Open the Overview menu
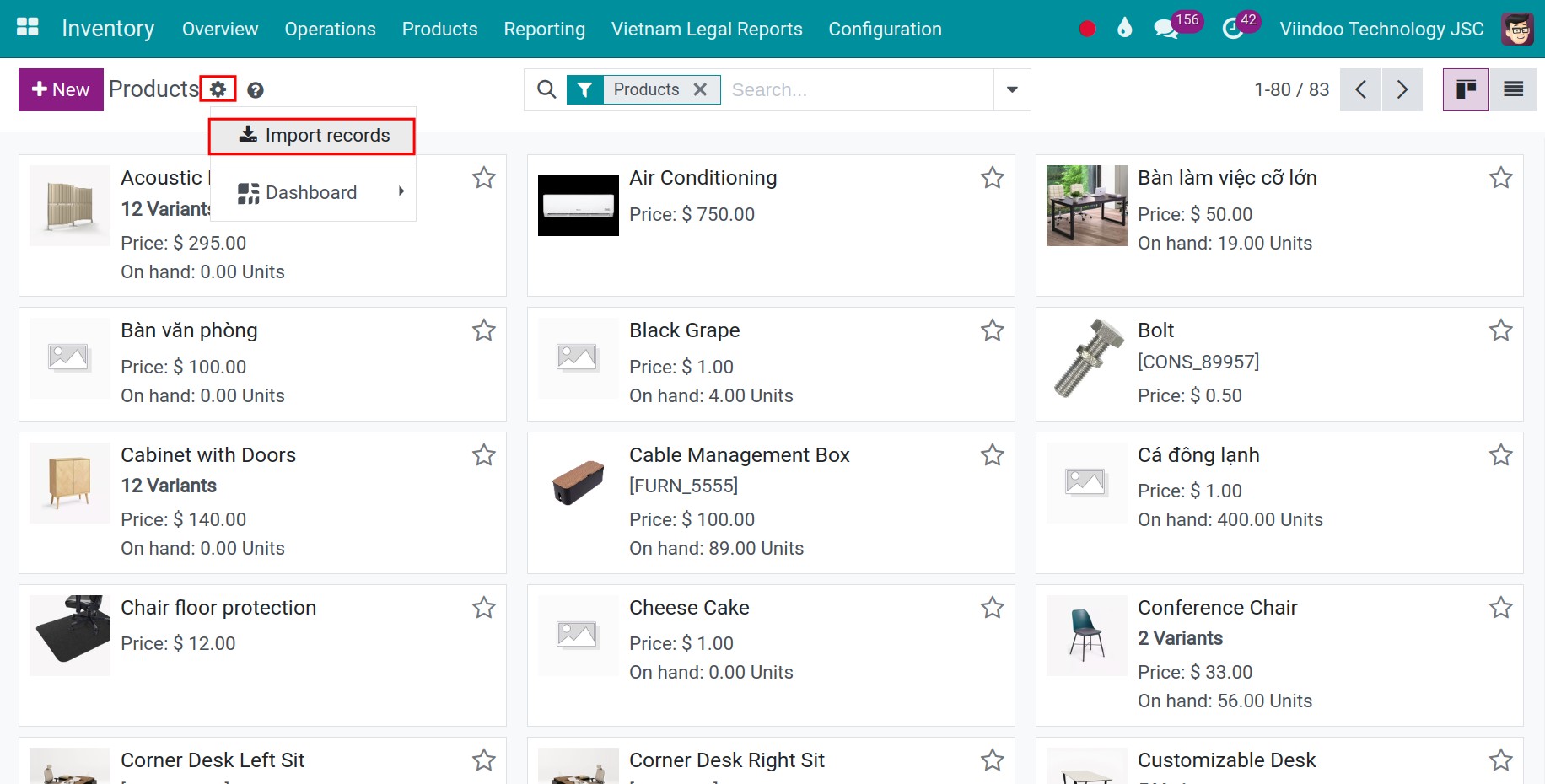Image resolution: width=1545 pixels, height=784 pixels. click(x=220, y=29)
